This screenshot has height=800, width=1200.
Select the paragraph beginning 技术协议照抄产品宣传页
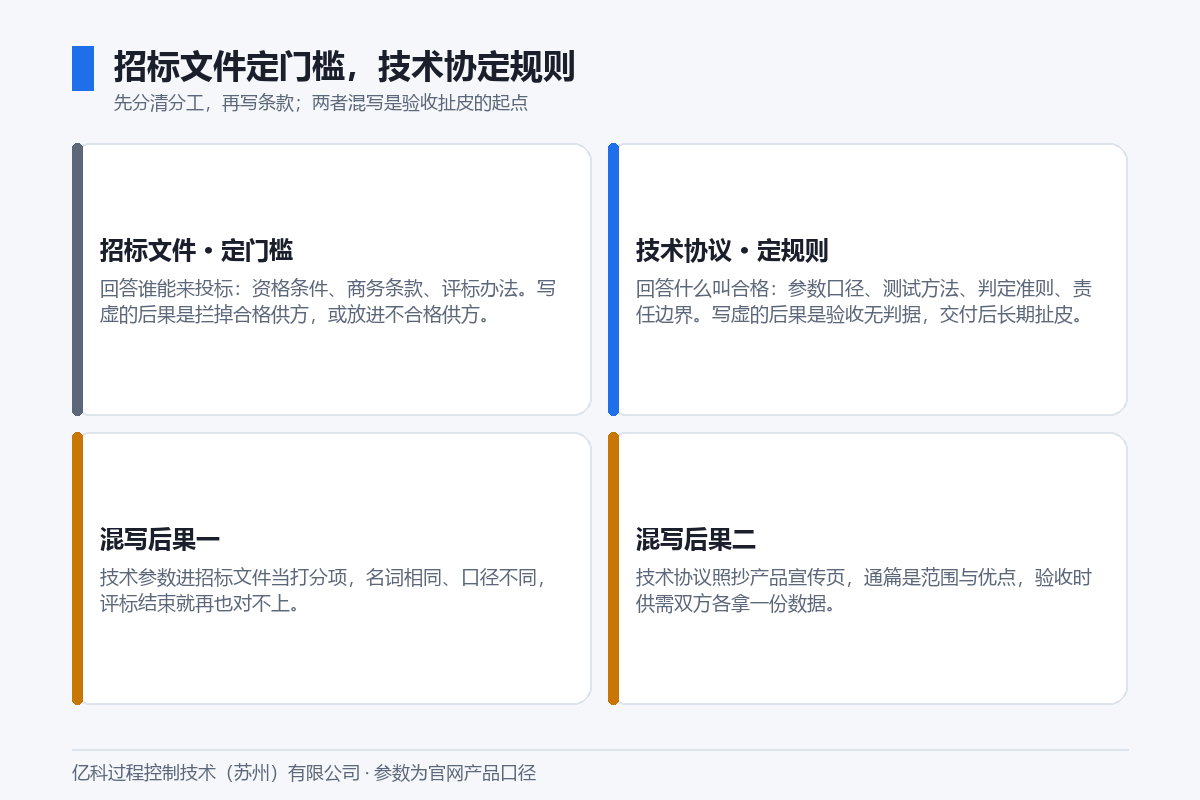[864, 591]
